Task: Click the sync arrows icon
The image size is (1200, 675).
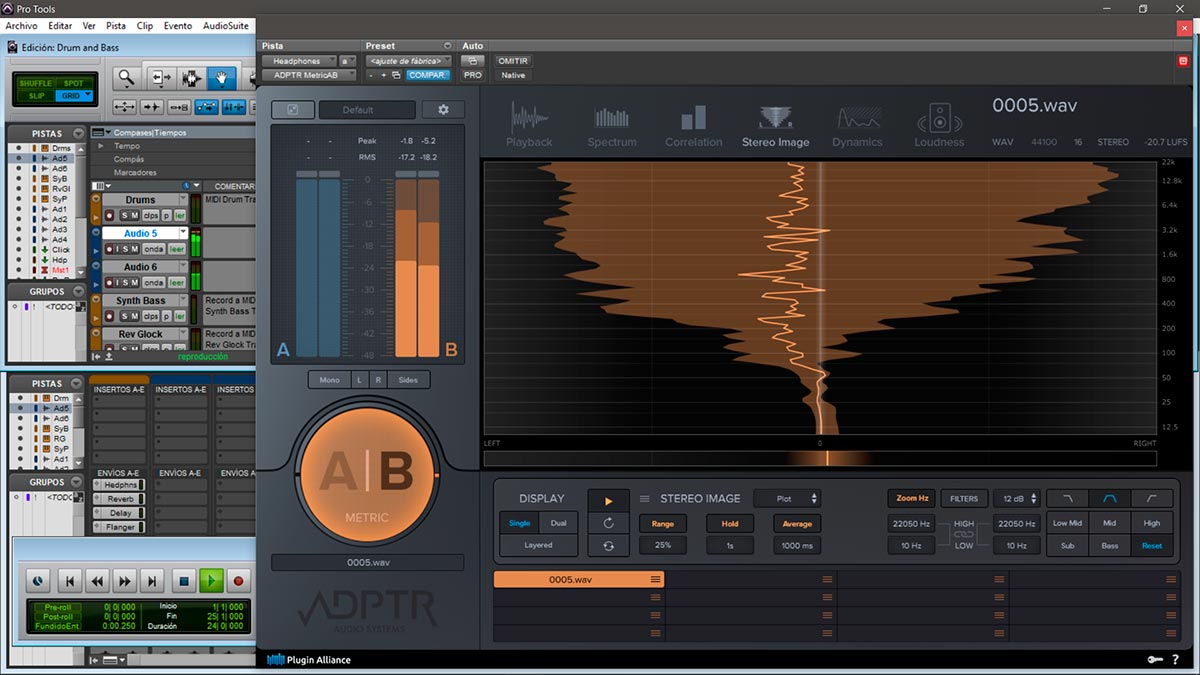Action: (608, 545)
